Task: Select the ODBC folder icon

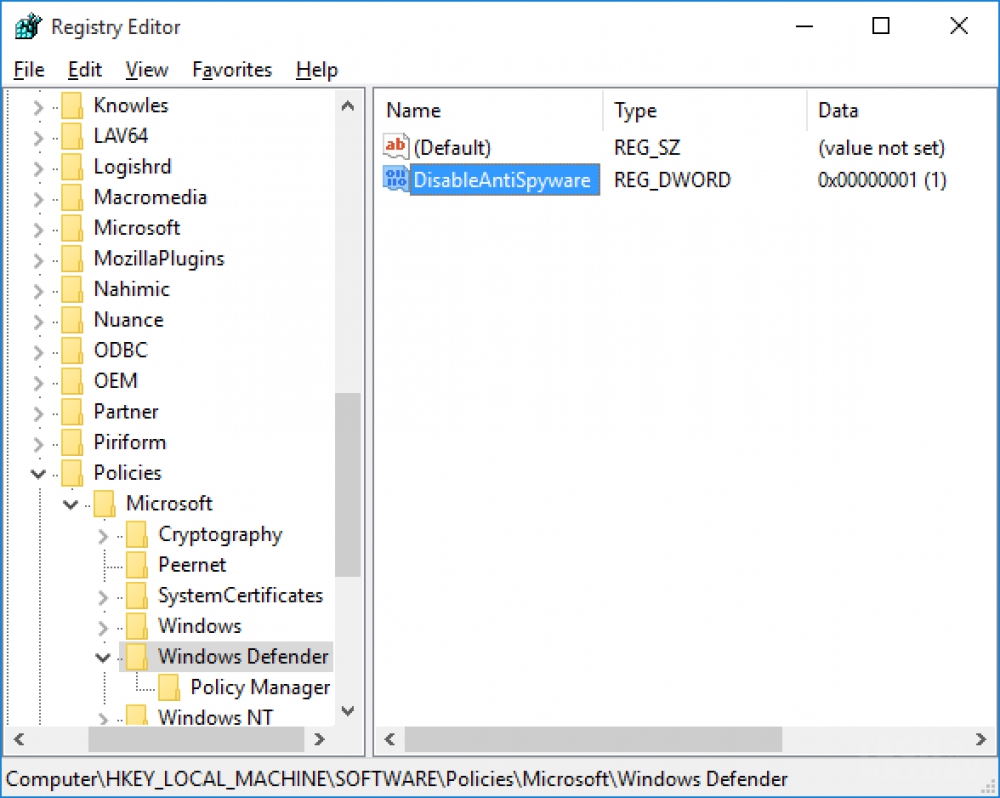Action: 72,350
